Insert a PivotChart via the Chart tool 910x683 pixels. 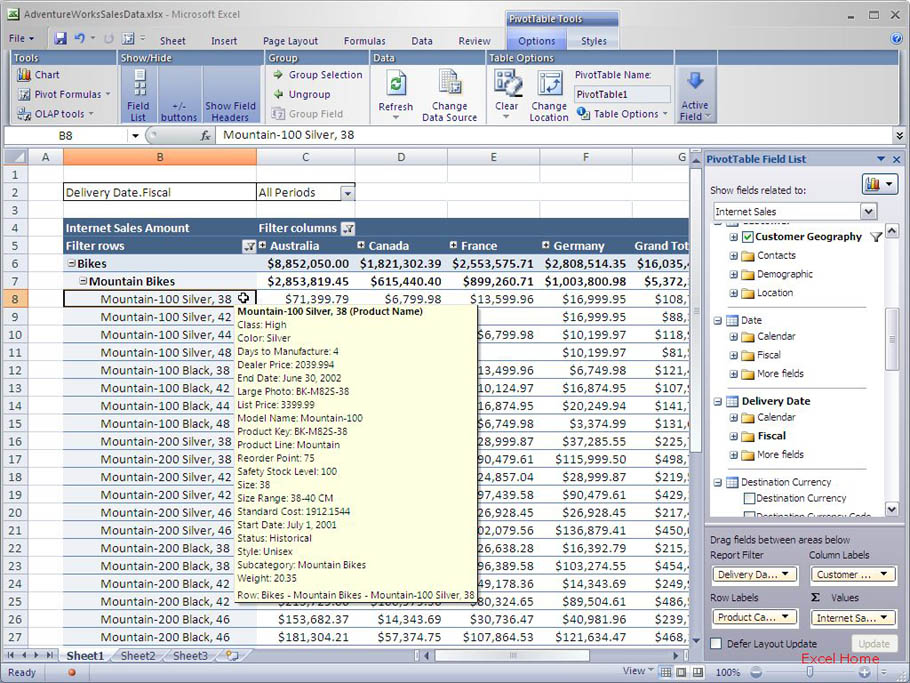coord(38,75)
